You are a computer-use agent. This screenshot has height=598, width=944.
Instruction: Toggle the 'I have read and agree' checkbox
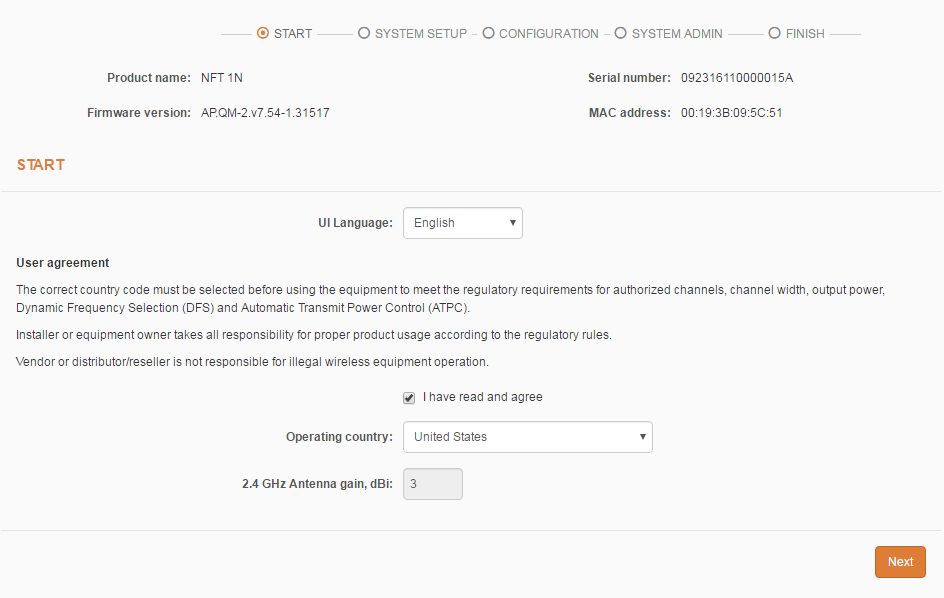[x=409, y=398]
